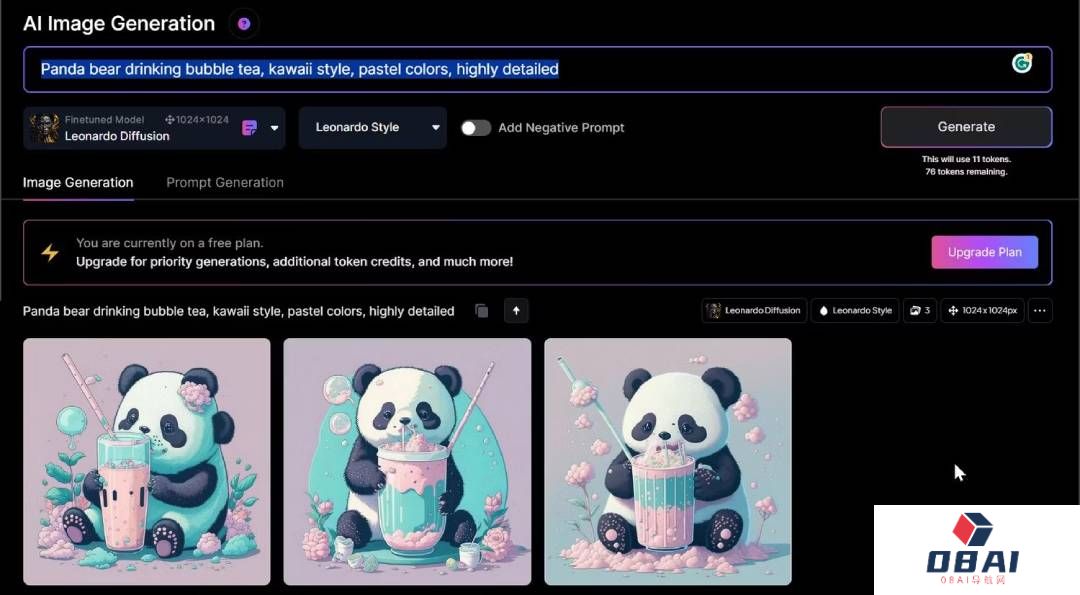1080x595 pixels.
Task: Switch to the Prompt Generation tab
Action: pyautogui.click(x=224, y=182)
